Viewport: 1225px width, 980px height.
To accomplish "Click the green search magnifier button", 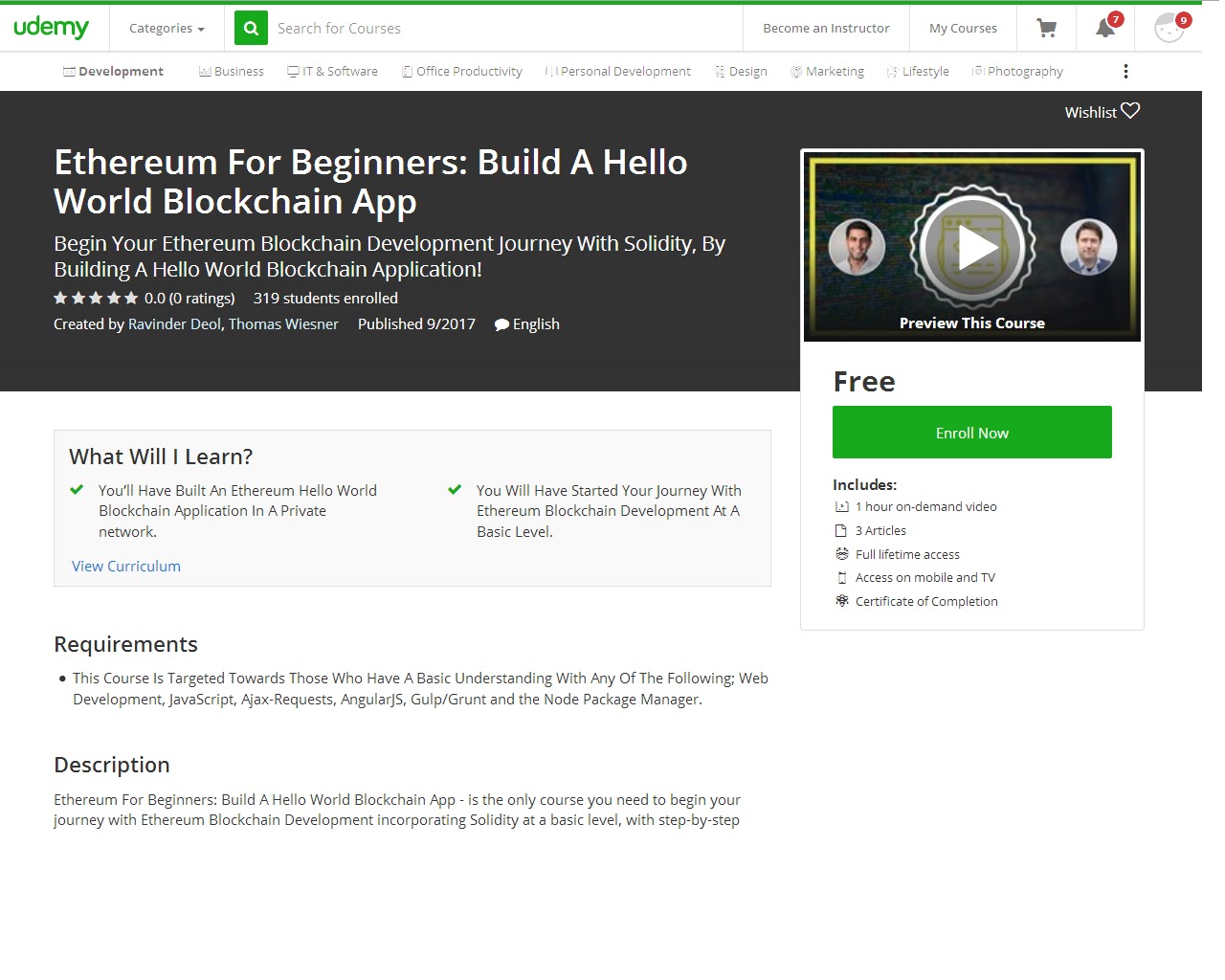I will (x=251, y=29).
